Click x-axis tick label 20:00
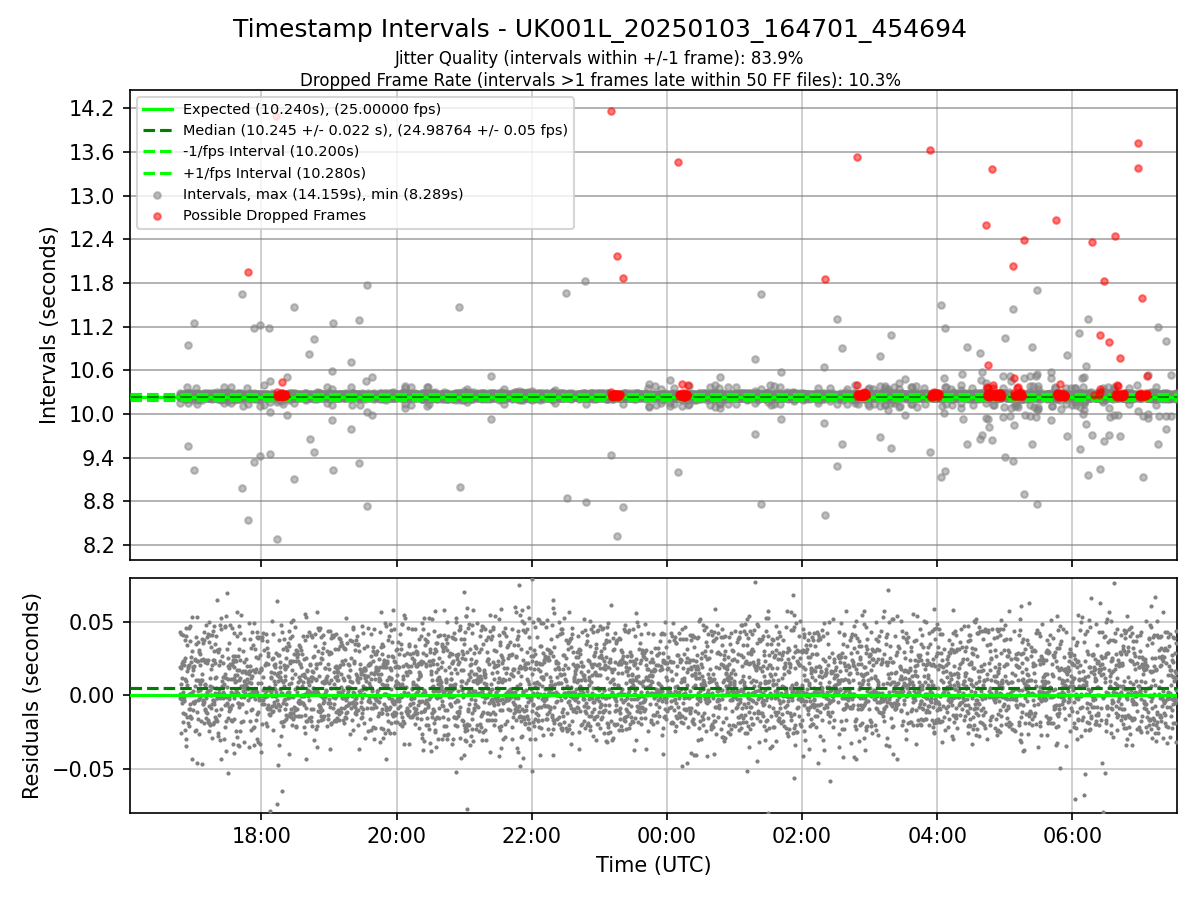The height and width of the screenshot is (900, 1200). coord(396,834)
